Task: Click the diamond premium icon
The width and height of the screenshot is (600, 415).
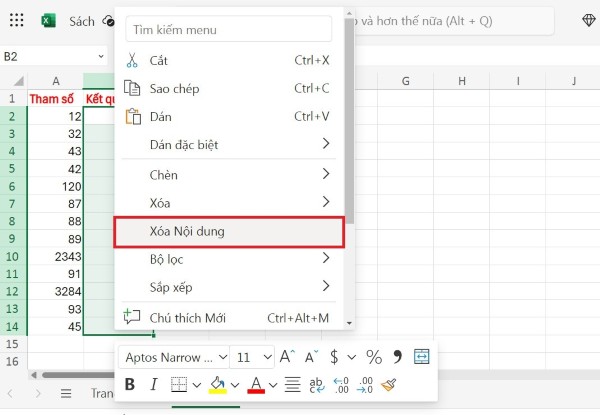Action: click(589, 20)
